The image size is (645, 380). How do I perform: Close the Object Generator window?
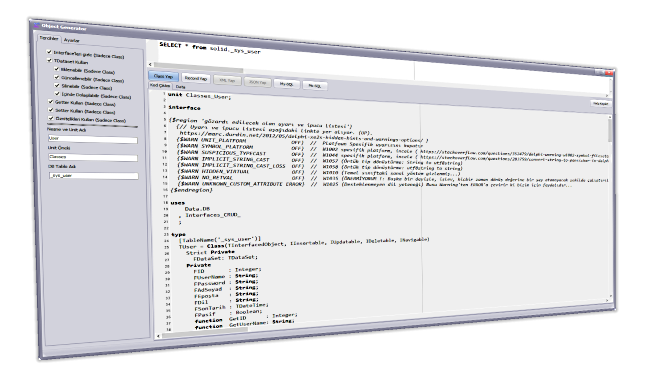tap(609, 73)
